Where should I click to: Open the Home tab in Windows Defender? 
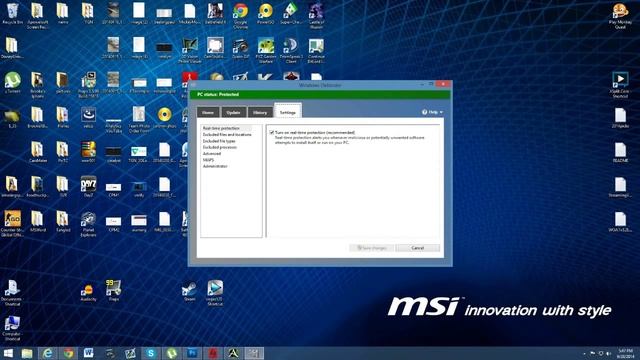[x=208, y=112]
